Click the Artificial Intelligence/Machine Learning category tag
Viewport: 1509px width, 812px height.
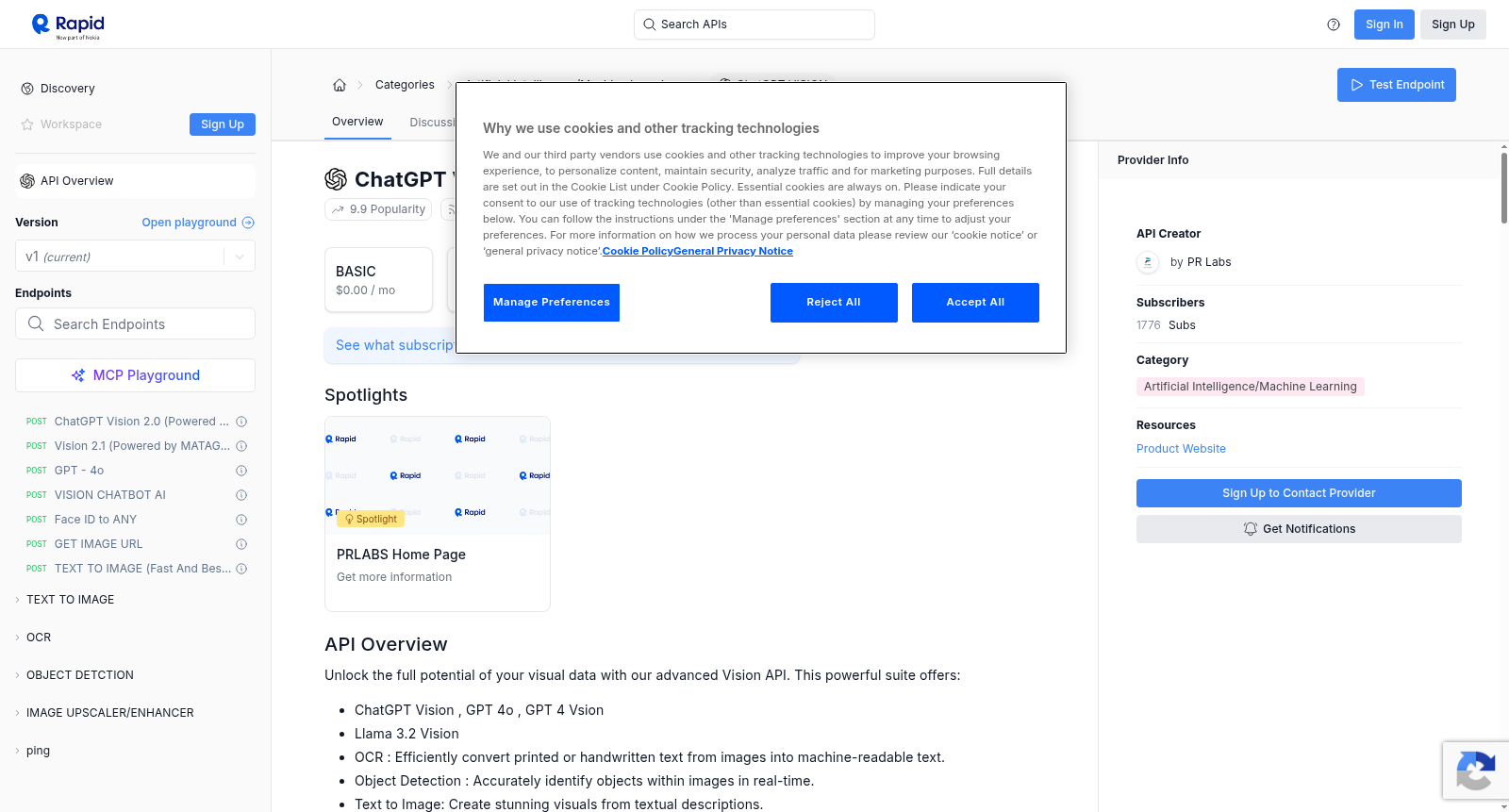click(x=1251, y=387)
